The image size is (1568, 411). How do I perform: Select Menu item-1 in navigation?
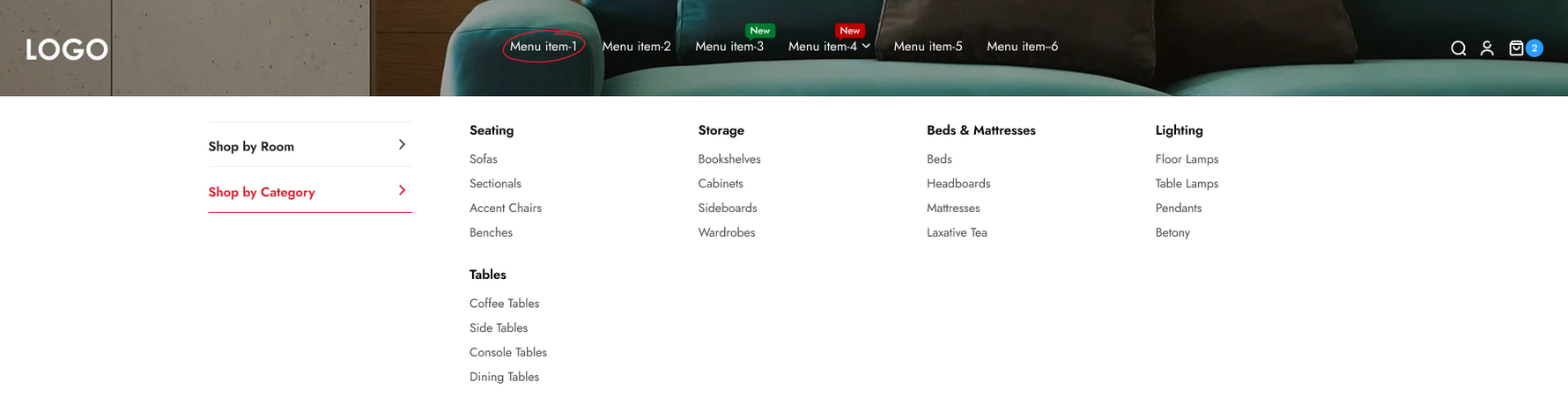pyautogui.click(x=543, y=47)
